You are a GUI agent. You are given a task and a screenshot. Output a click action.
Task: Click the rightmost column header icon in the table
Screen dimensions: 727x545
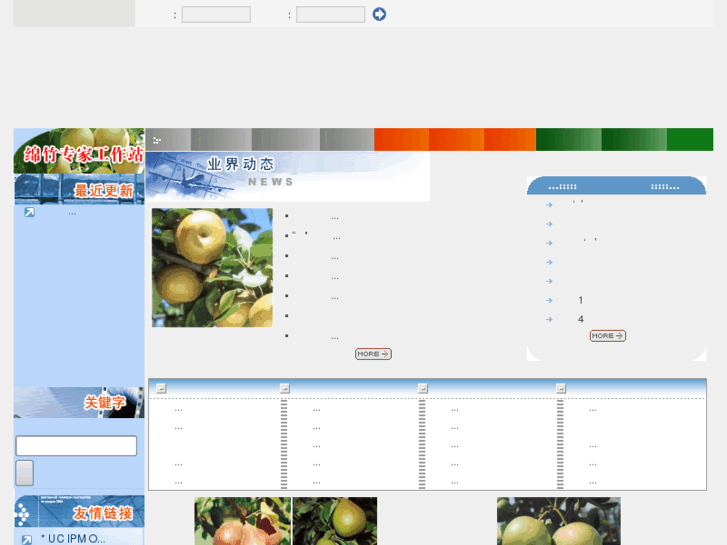561,388
